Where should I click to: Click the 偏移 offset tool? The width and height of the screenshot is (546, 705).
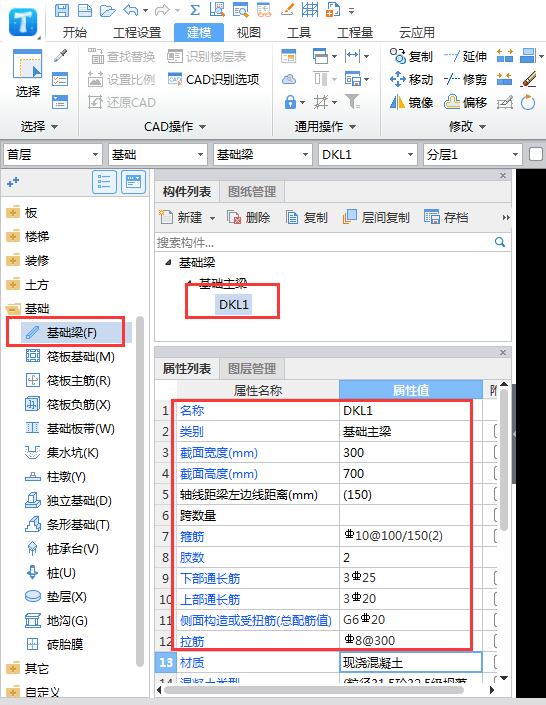click(x=465, y=103)
